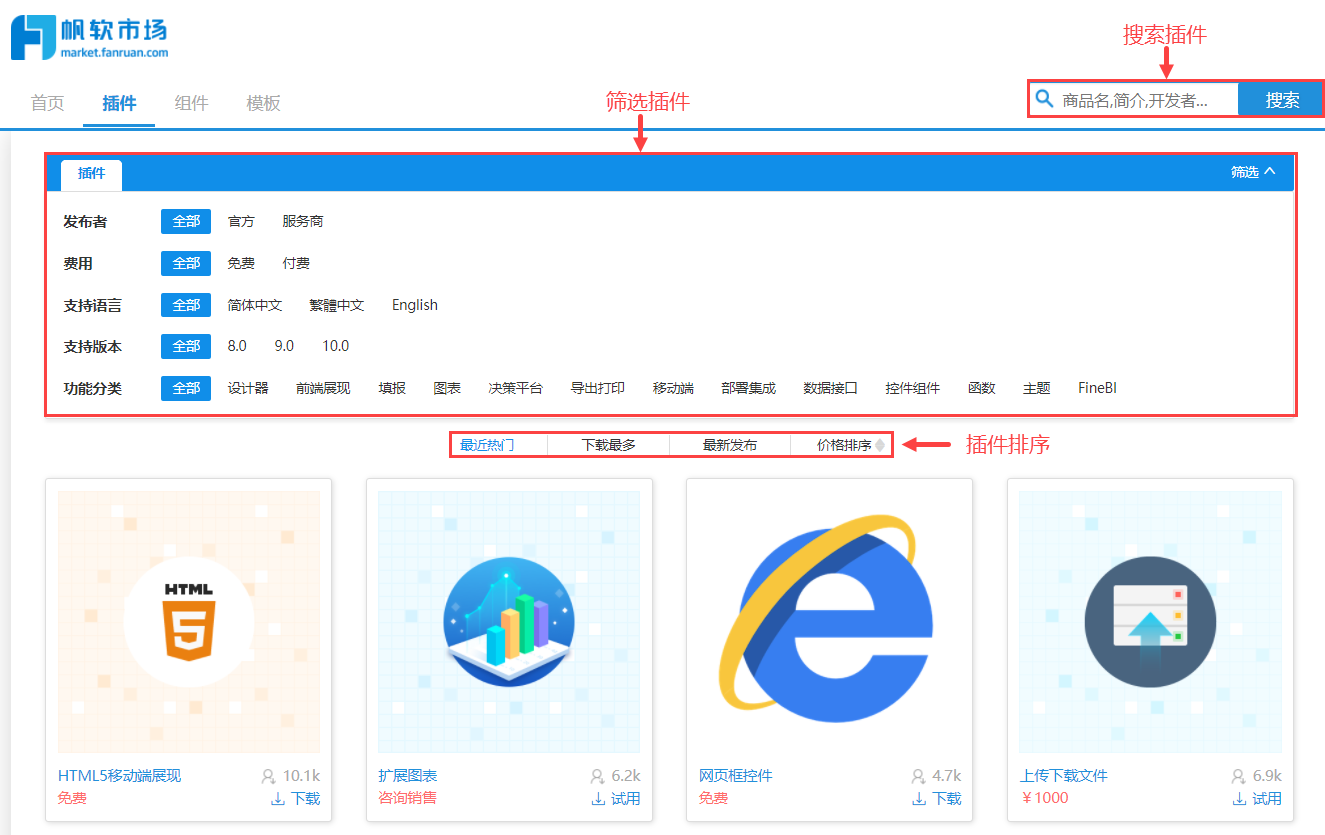The image size is (1325, 835).
Task: Click download icon on 扩展图表 card
Action: [x=598, y=799]
